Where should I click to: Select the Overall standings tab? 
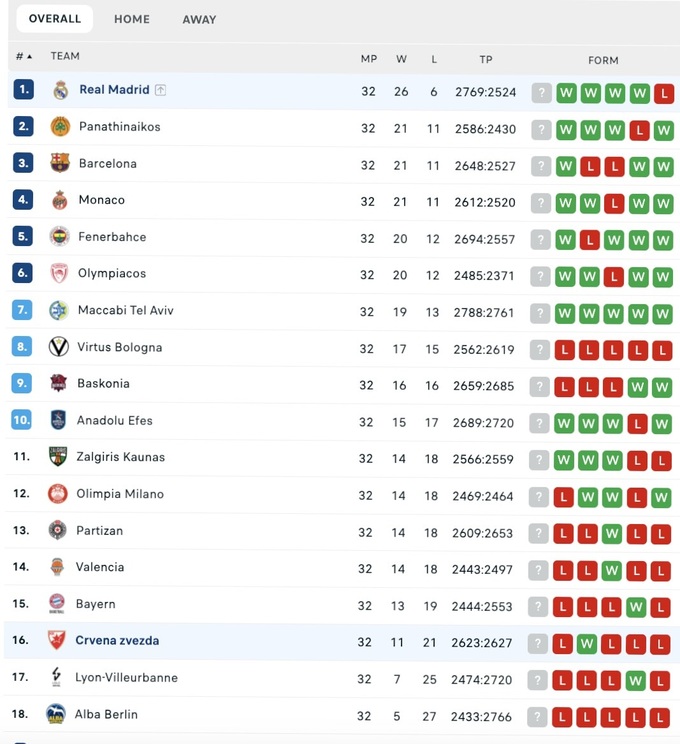tap(55, 19)
